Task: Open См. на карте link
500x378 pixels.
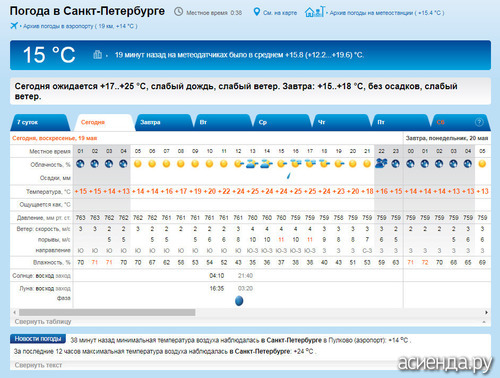Action: pos(280,13)
